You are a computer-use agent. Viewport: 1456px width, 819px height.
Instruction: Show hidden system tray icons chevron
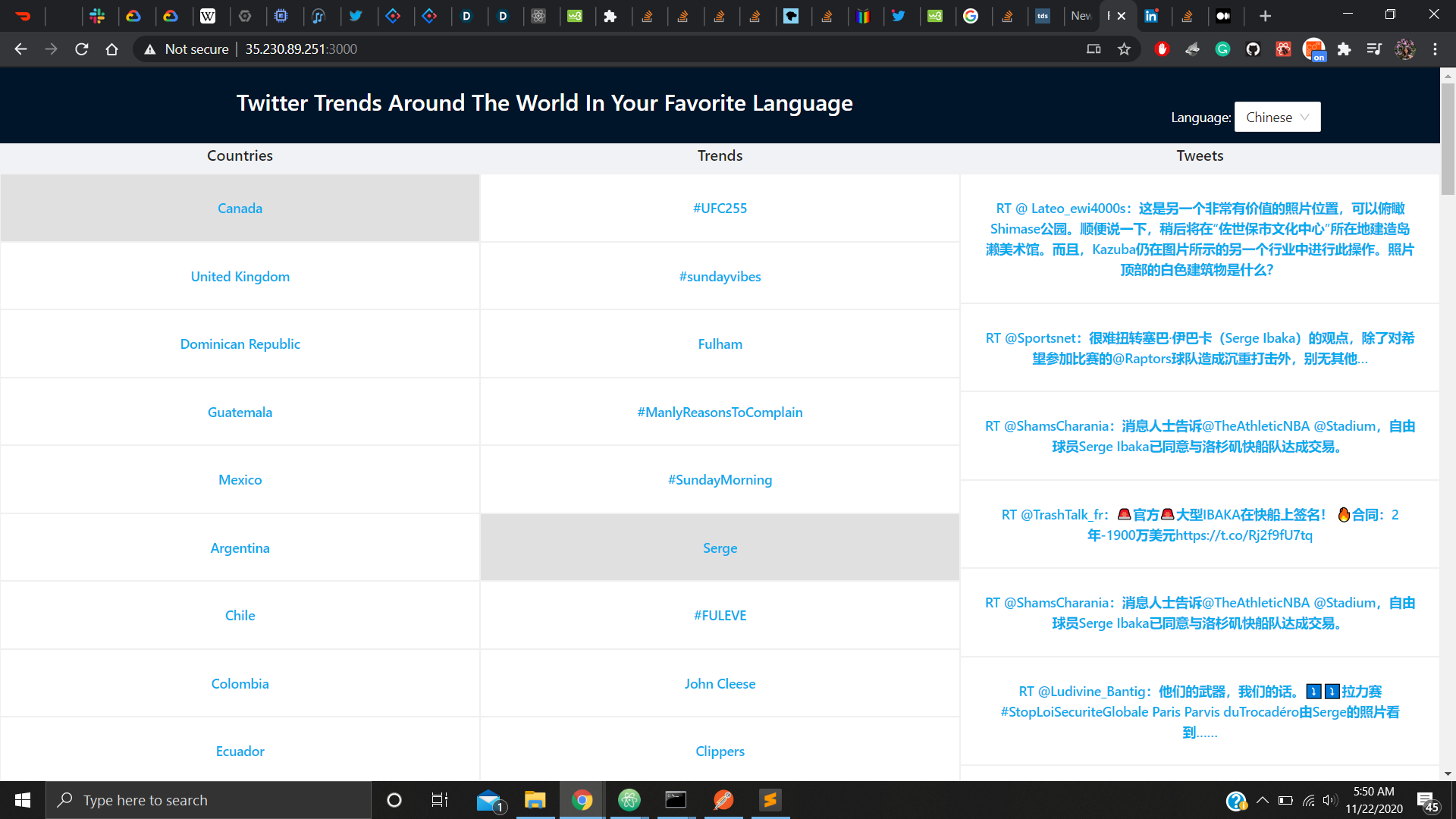pos(1263,800)
